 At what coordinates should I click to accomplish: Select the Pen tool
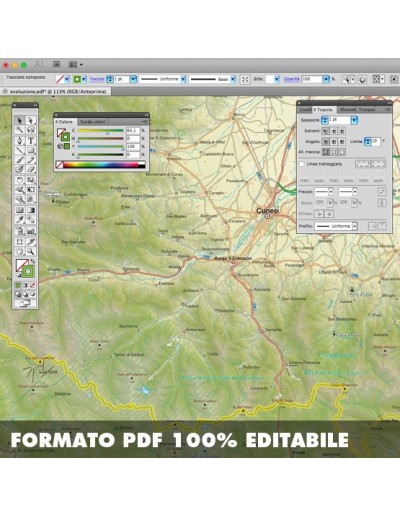coord(20,140)
